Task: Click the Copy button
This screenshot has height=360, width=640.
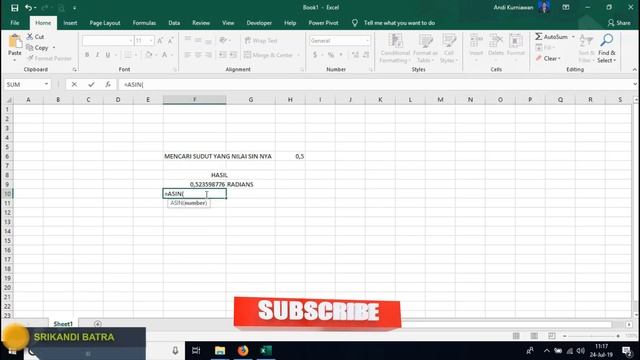Action: (x=38, y=48)
